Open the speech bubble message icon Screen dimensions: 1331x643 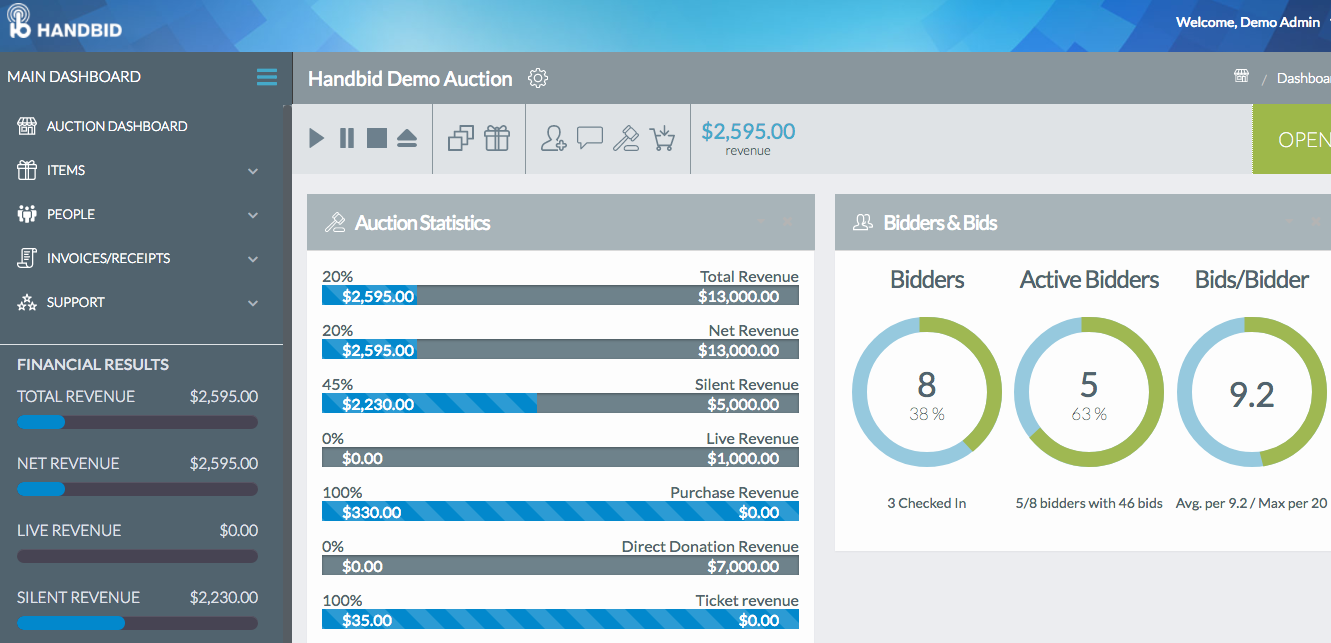tap(590, 138)
